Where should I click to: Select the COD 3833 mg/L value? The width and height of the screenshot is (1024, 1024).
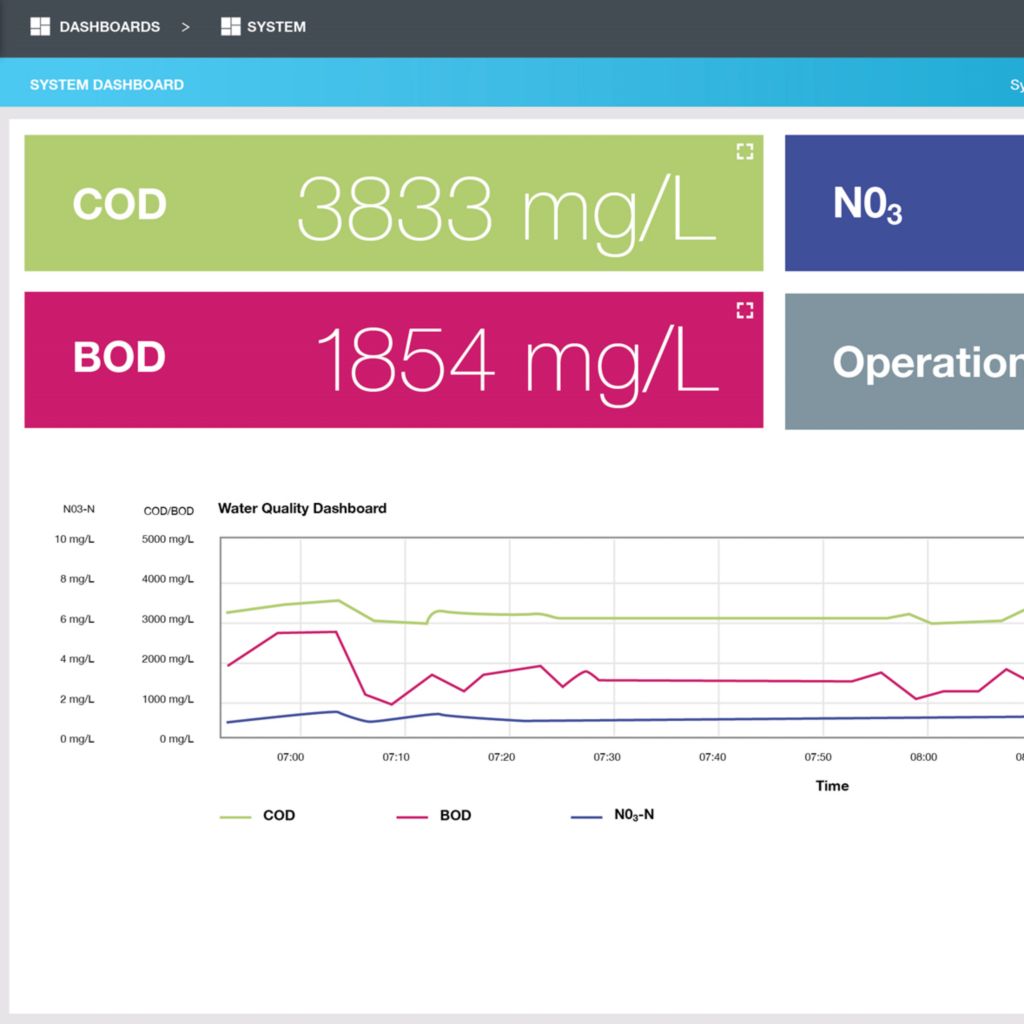506,209
